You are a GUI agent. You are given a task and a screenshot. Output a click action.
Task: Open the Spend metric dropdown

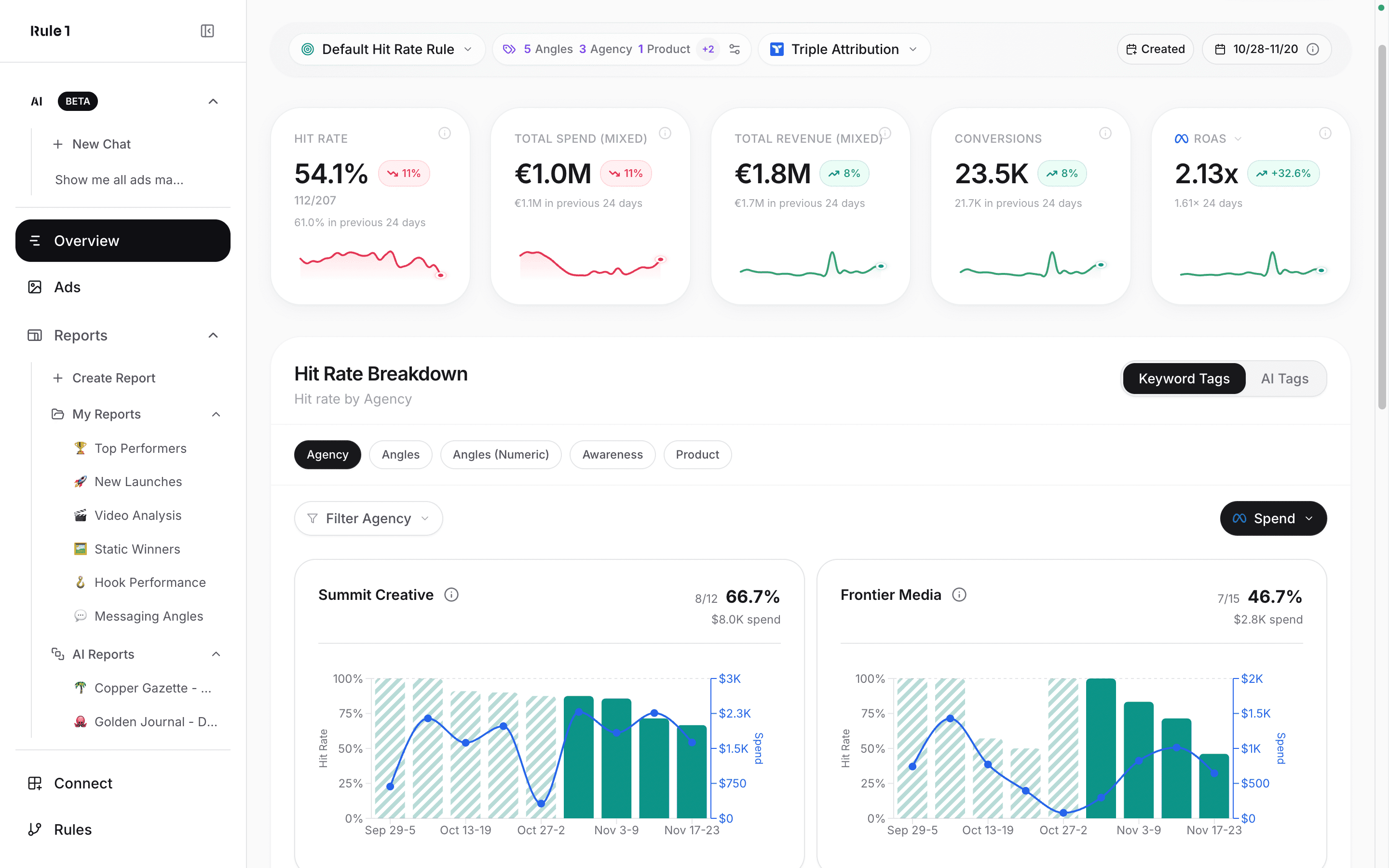pos(1273,518)
